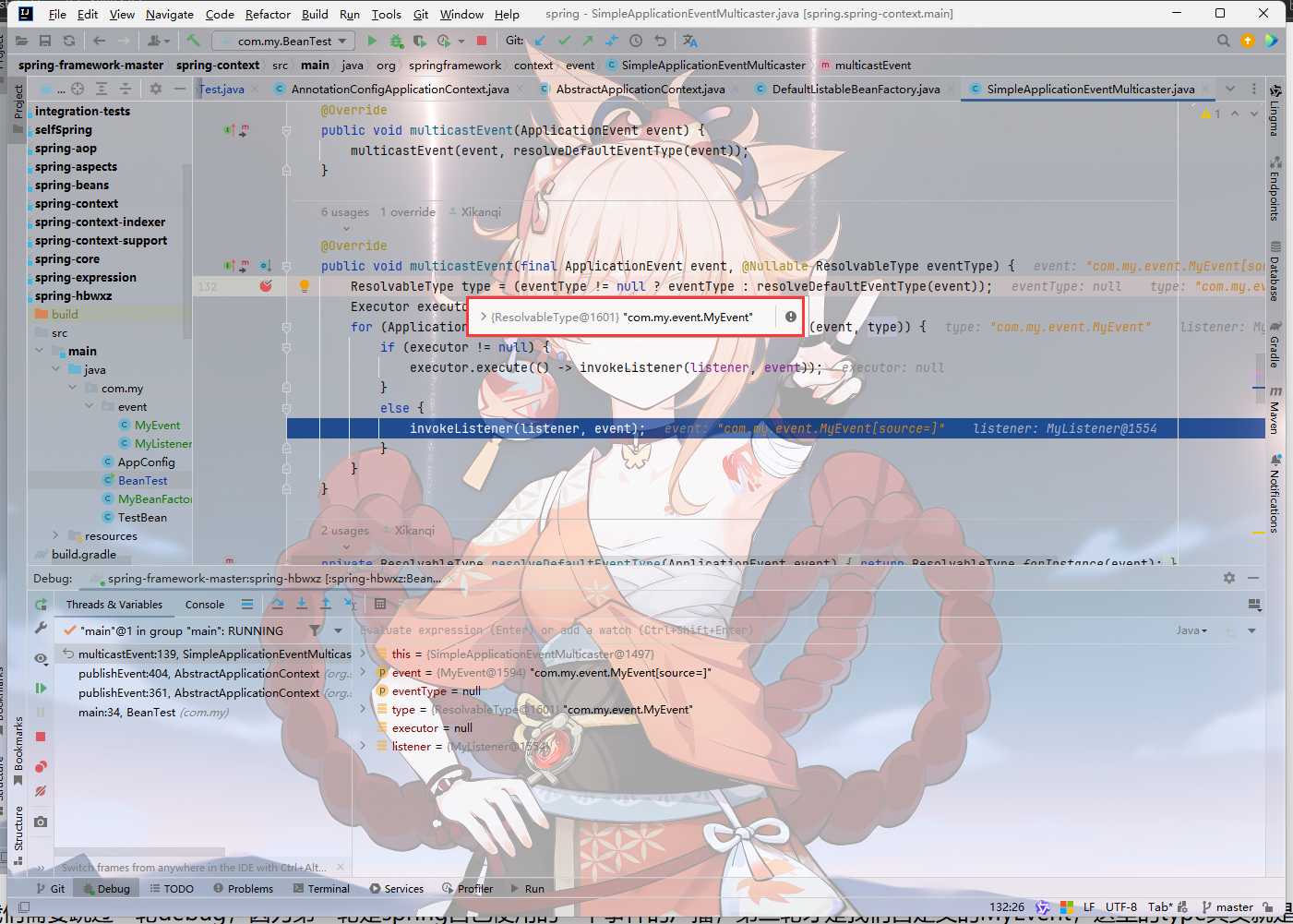1293x924 pixels.
Task: Click the Git Push arrow icon
Action: [588, 41]
